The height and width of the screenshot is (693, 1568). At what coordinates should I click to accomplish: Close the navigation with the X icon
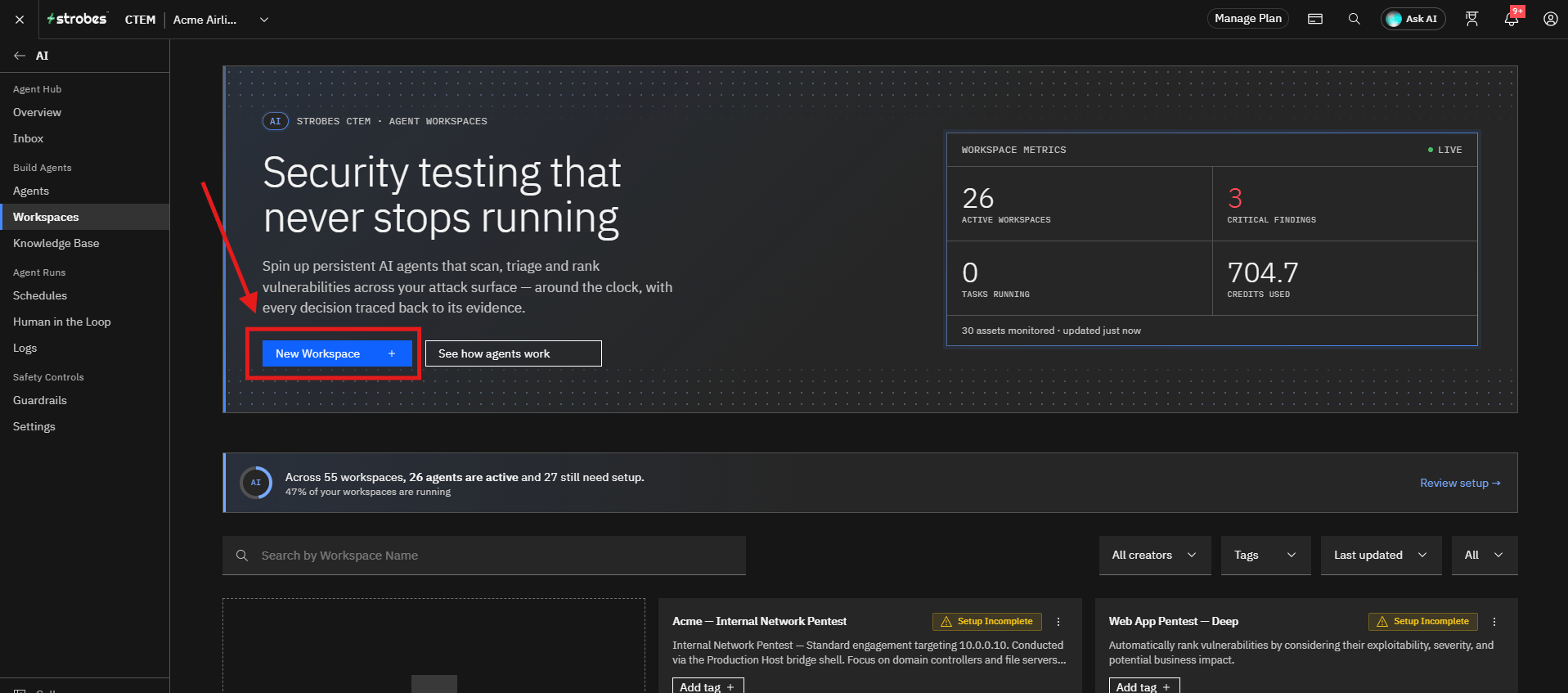20,20
